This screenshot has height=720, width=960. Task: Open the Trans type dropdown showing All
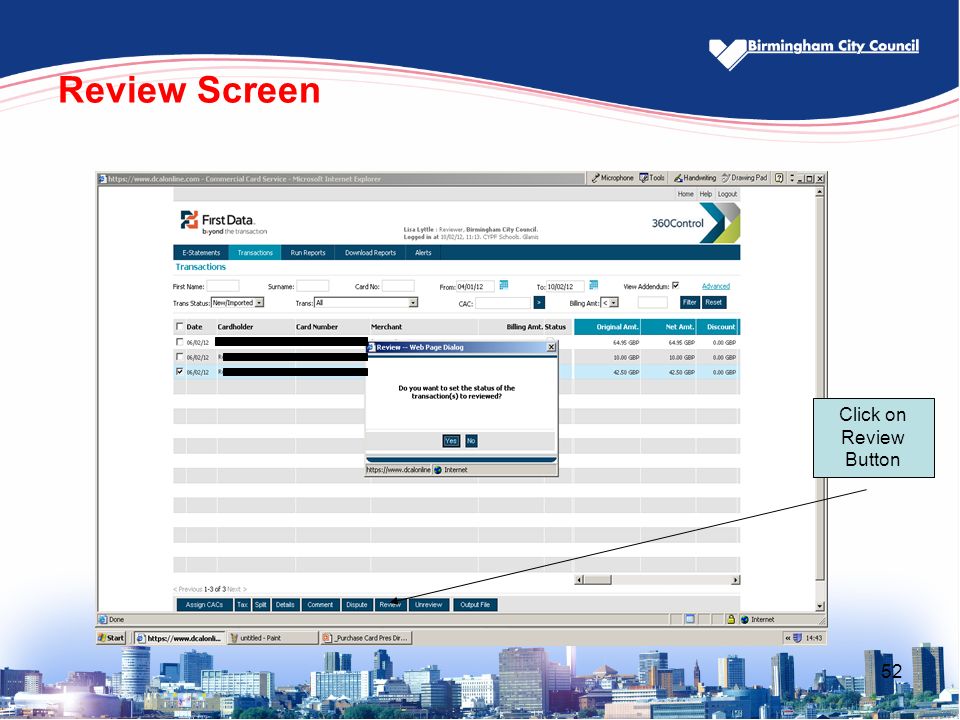point(366,302)
